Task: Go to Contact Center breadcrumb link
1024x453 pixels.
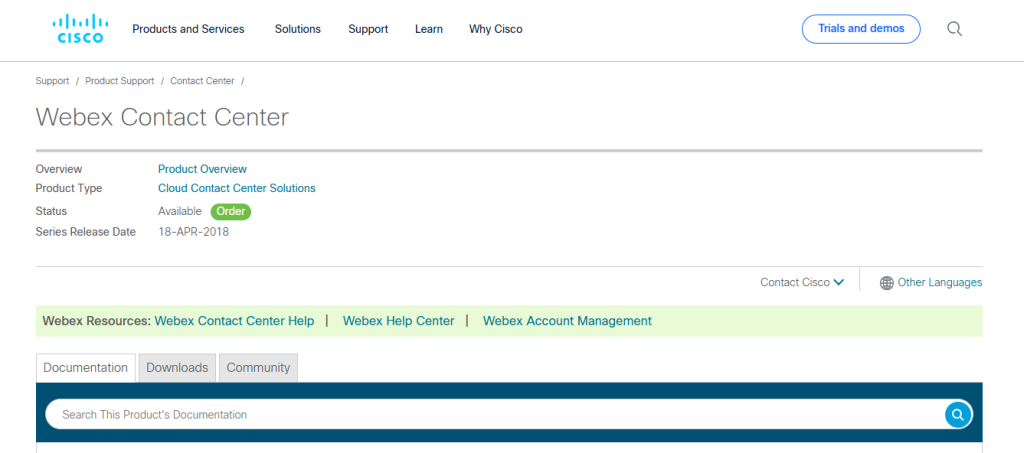Action: click(x=202, y=81)
